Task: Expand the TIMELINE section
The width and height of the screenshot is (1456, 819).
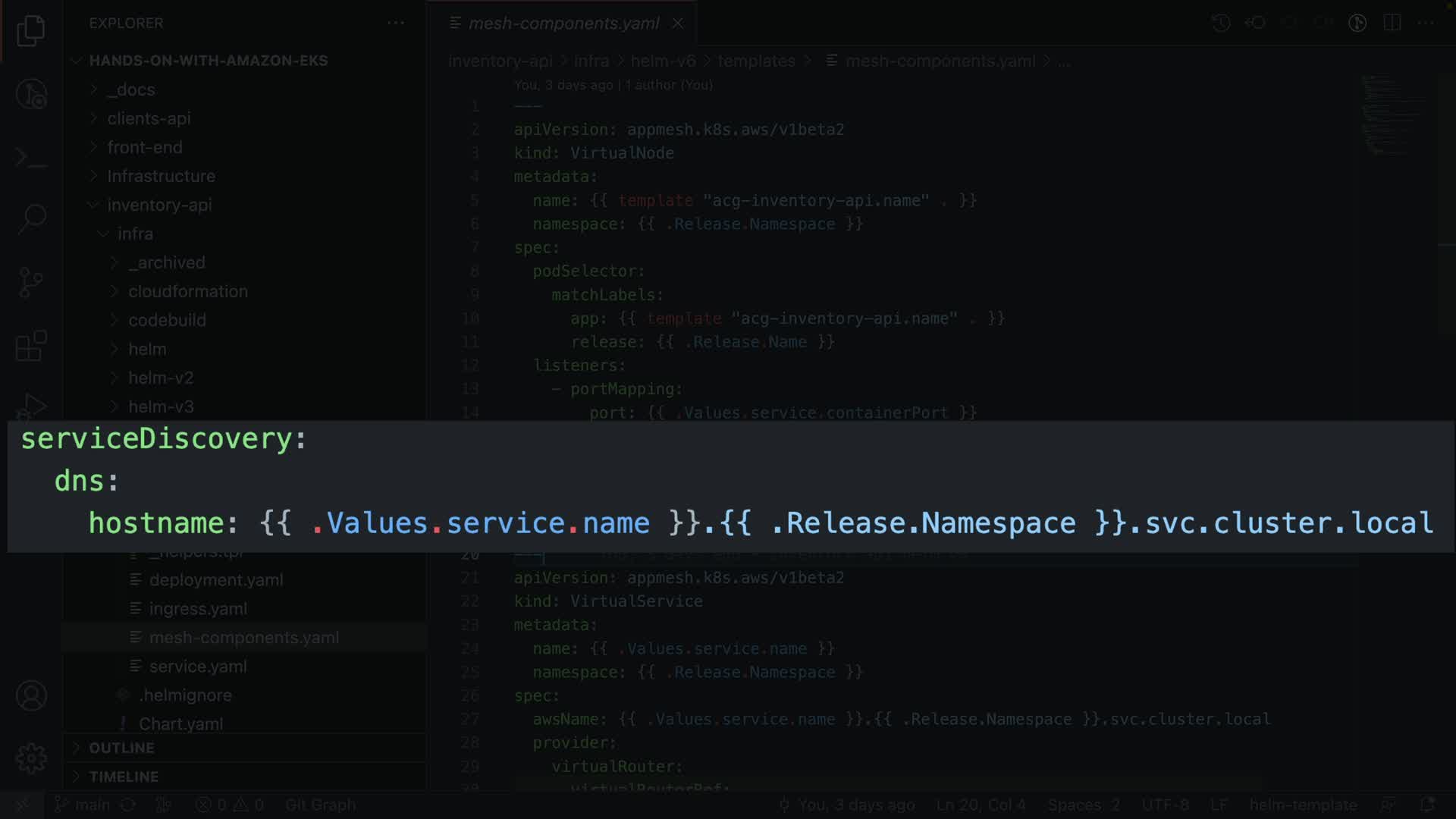Action: click(124, 777)
